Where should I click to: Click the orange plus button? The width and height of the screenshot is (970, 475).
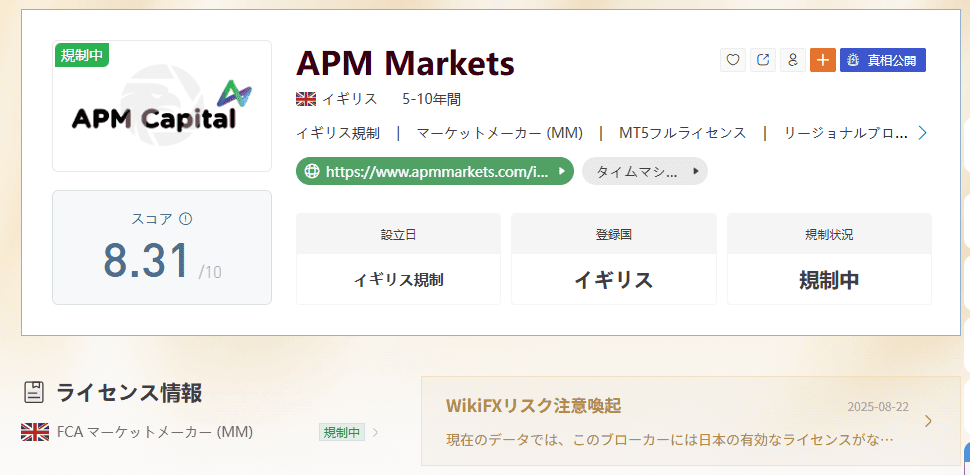[823, 60]
